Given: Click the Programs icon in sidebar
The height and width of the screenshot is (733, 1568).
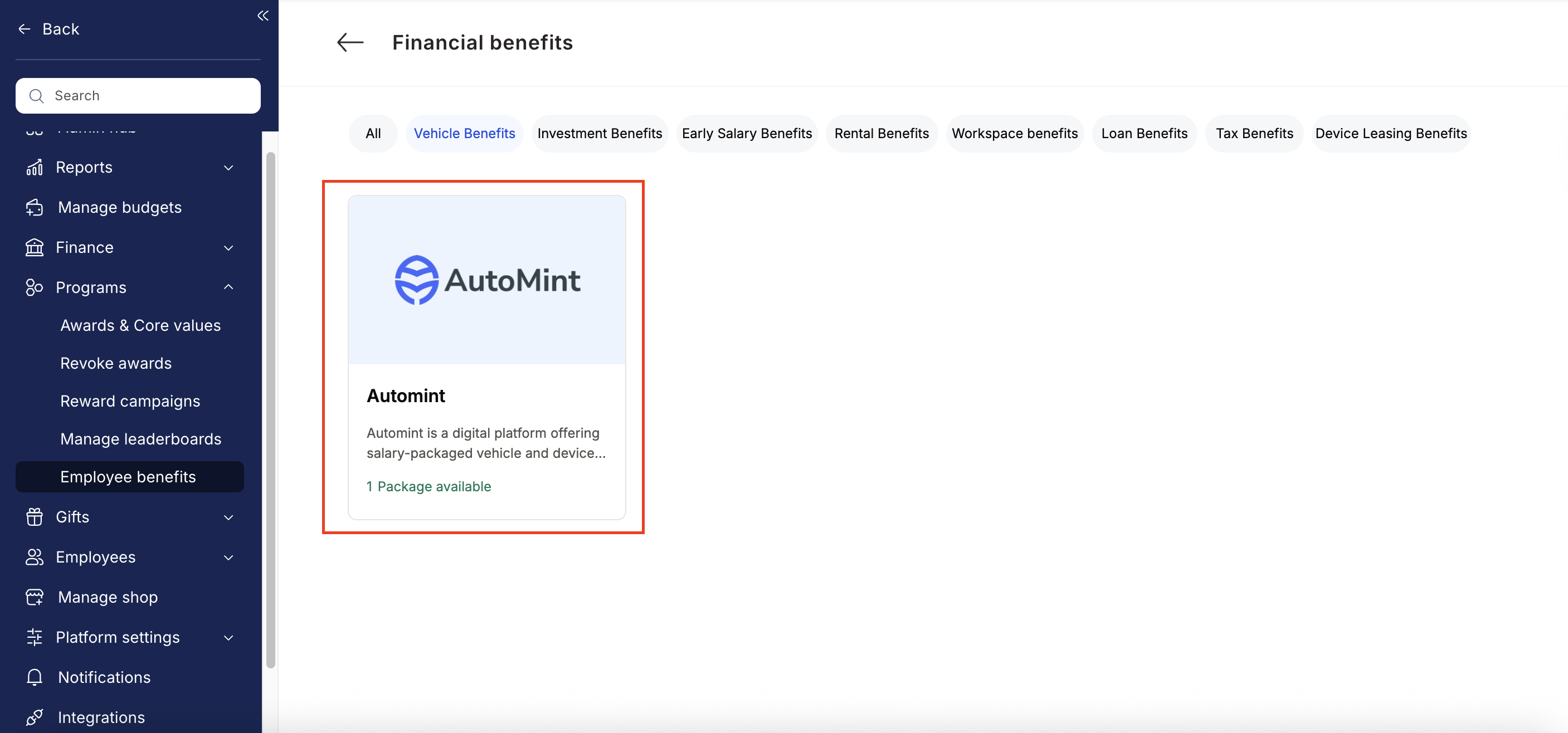Looking at the screenshot, I should pos(35,288).
